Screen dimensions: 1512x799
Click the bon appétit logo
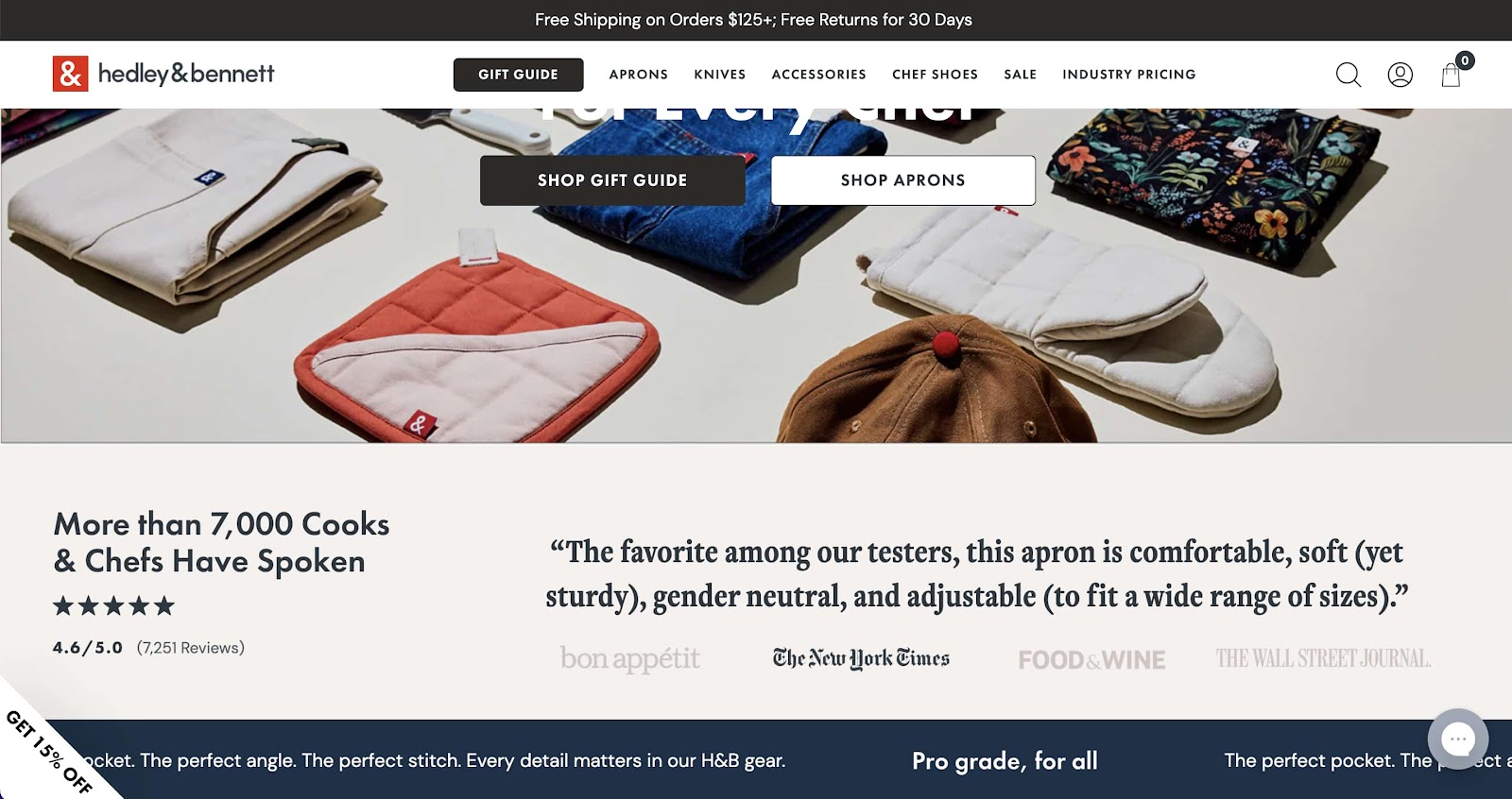(x=629, y=658)
